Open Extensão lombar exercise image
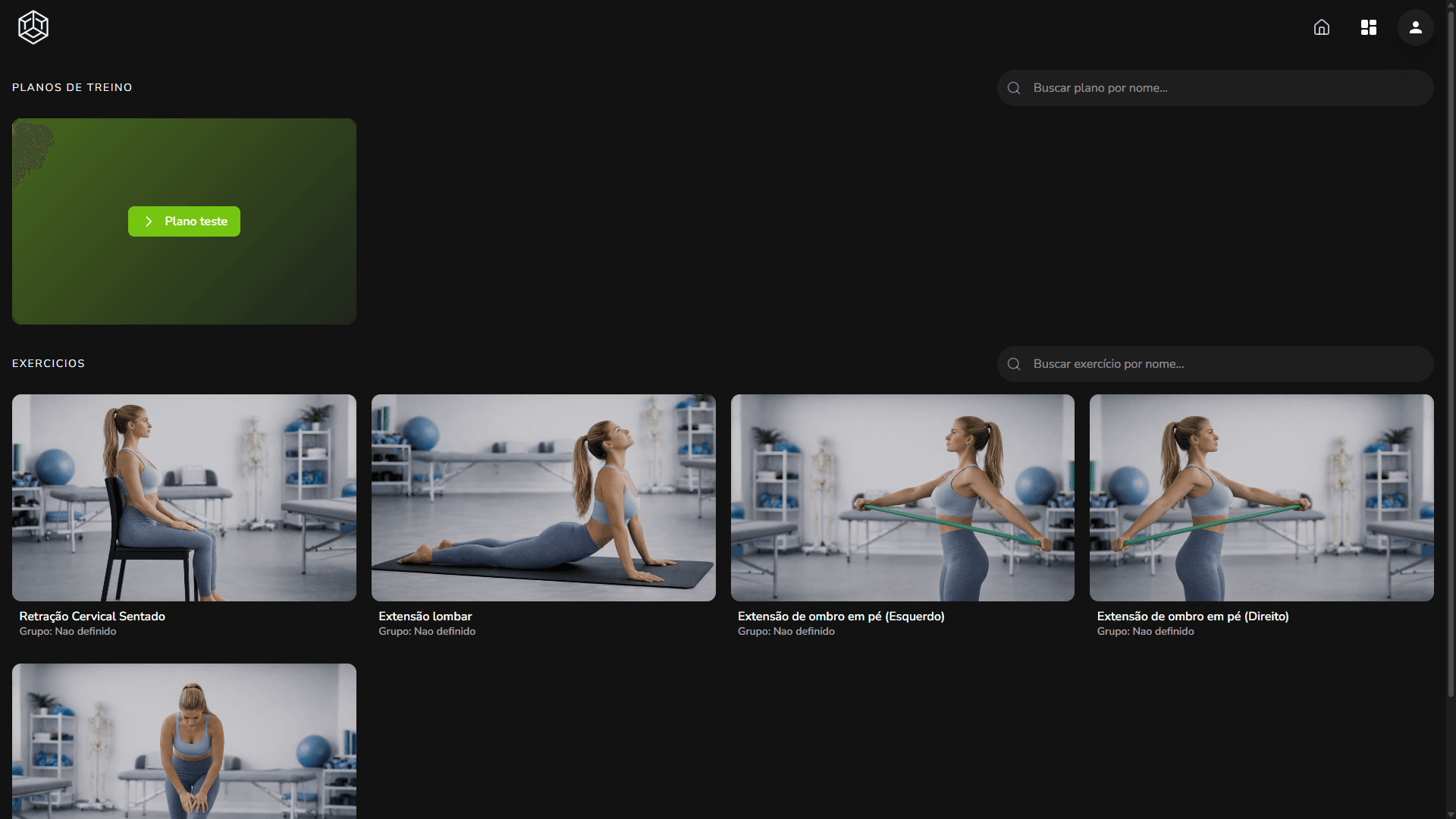Screen dimensions: 1456x819 [543, 497]
